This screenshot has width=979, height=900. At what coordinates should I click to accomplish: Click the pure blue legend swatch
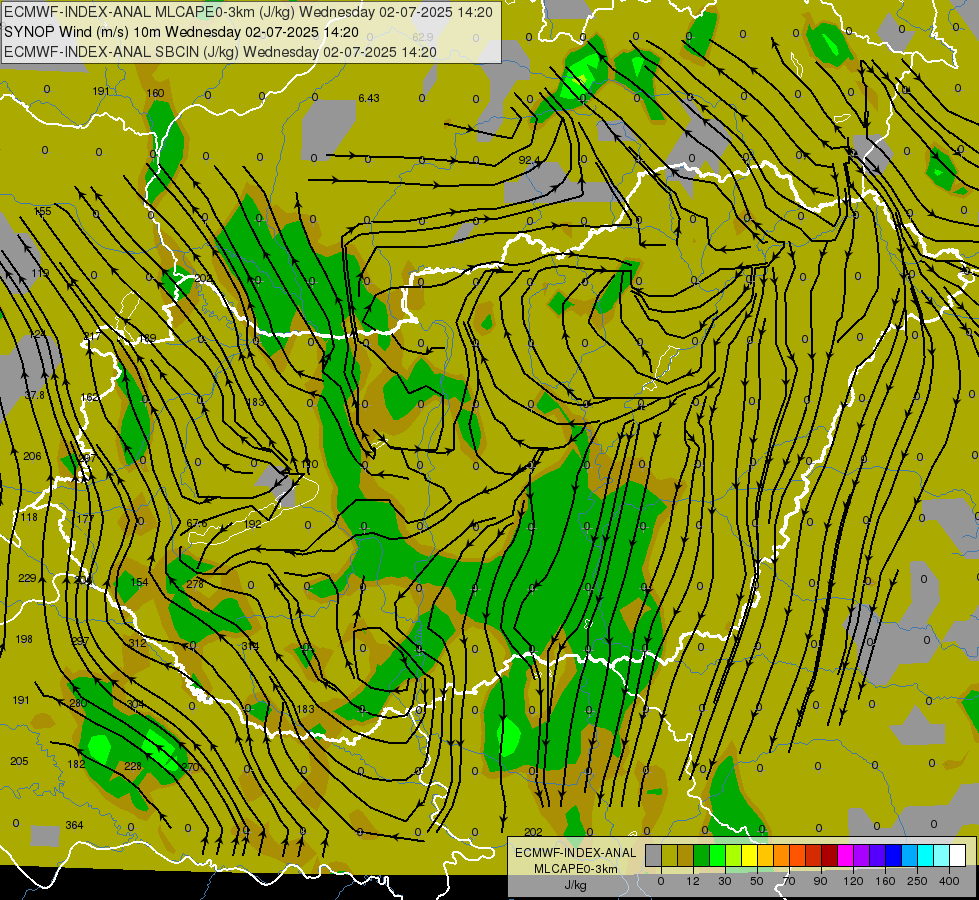(x=894, y=855)
